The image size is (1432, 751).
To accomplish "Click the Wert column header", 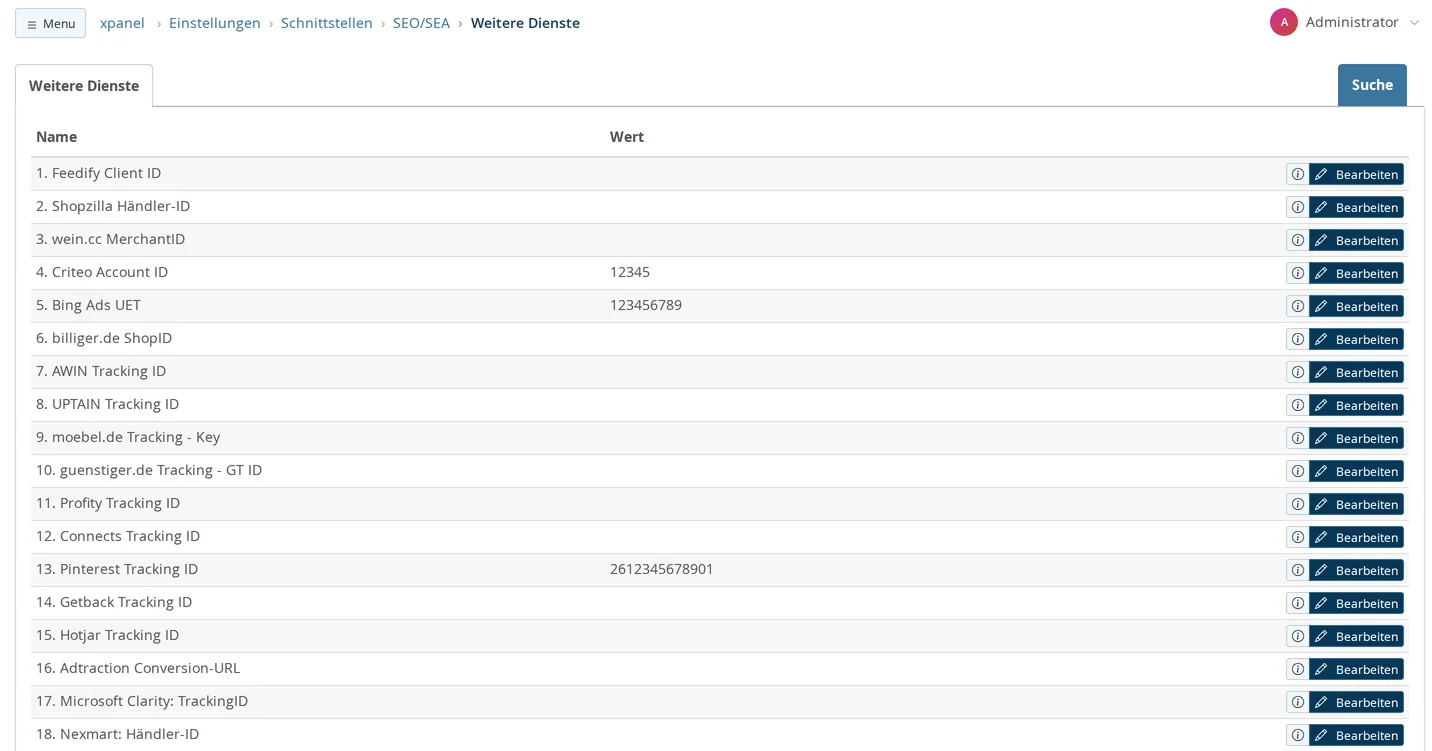I will [x=627, y=137].
